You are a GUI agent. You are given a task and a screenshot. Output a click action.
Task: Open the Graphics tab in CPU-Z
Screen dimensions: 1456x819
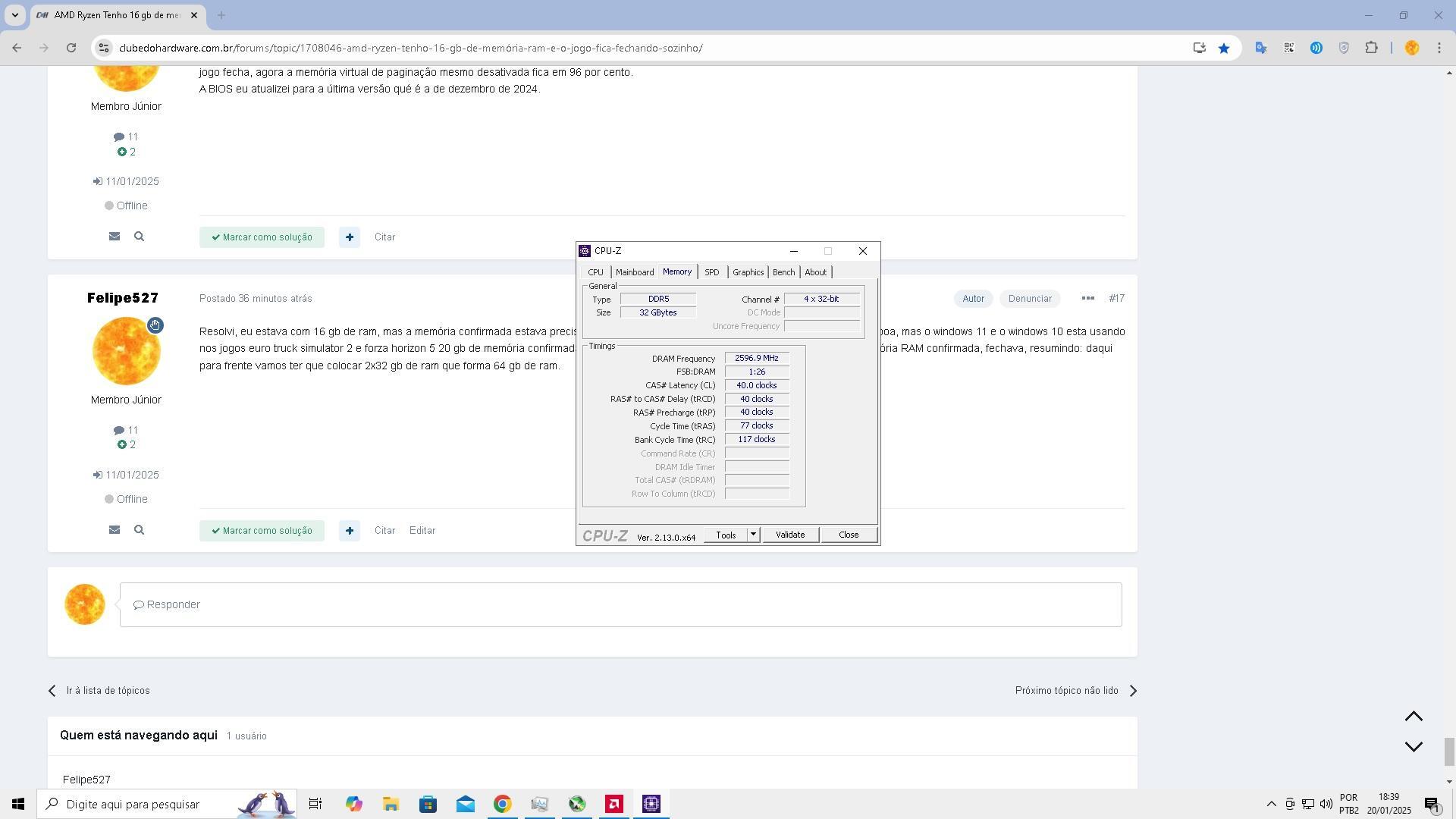click(748, 272)
